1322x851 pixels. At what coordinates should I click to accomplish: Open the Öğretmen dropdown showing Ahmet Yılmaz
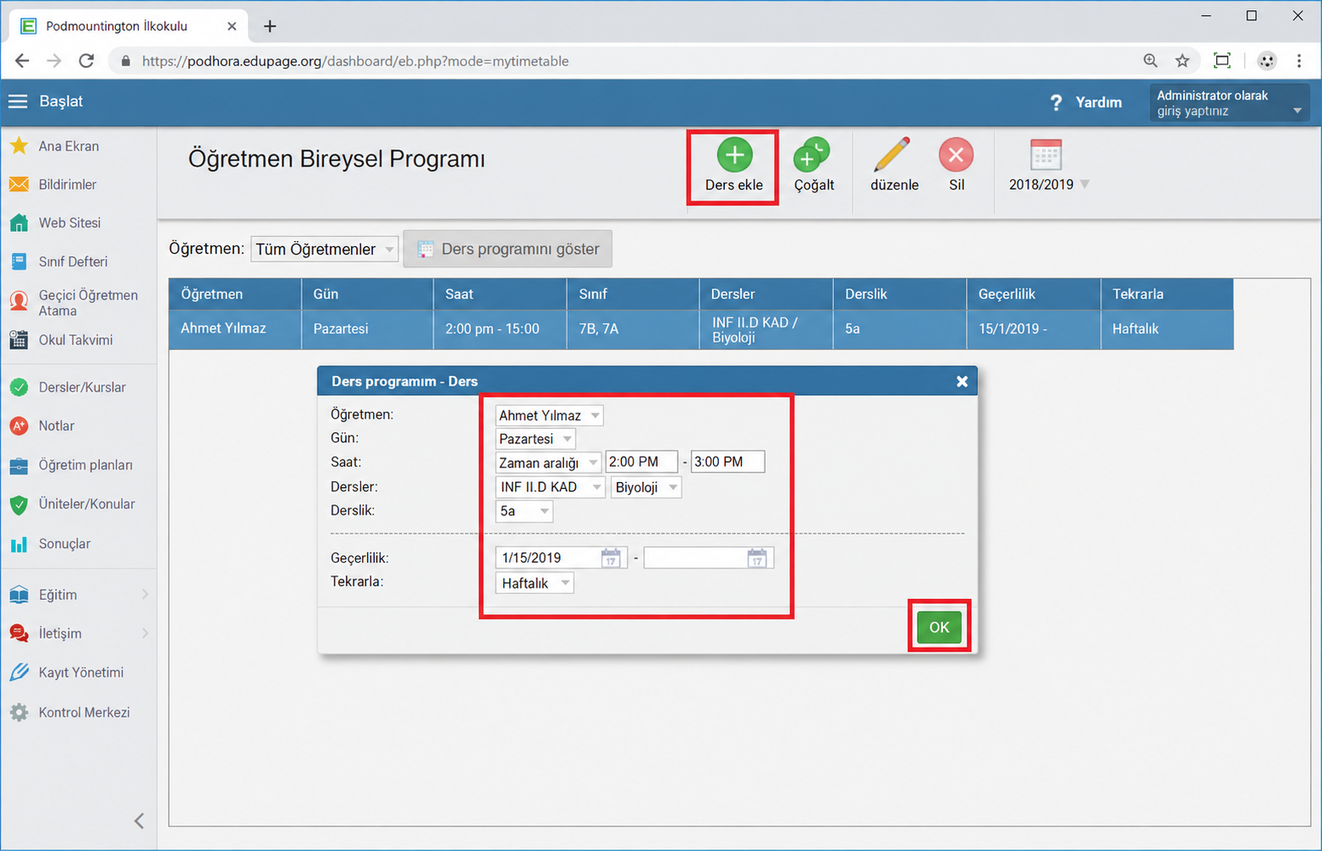(x=549, y=415)
